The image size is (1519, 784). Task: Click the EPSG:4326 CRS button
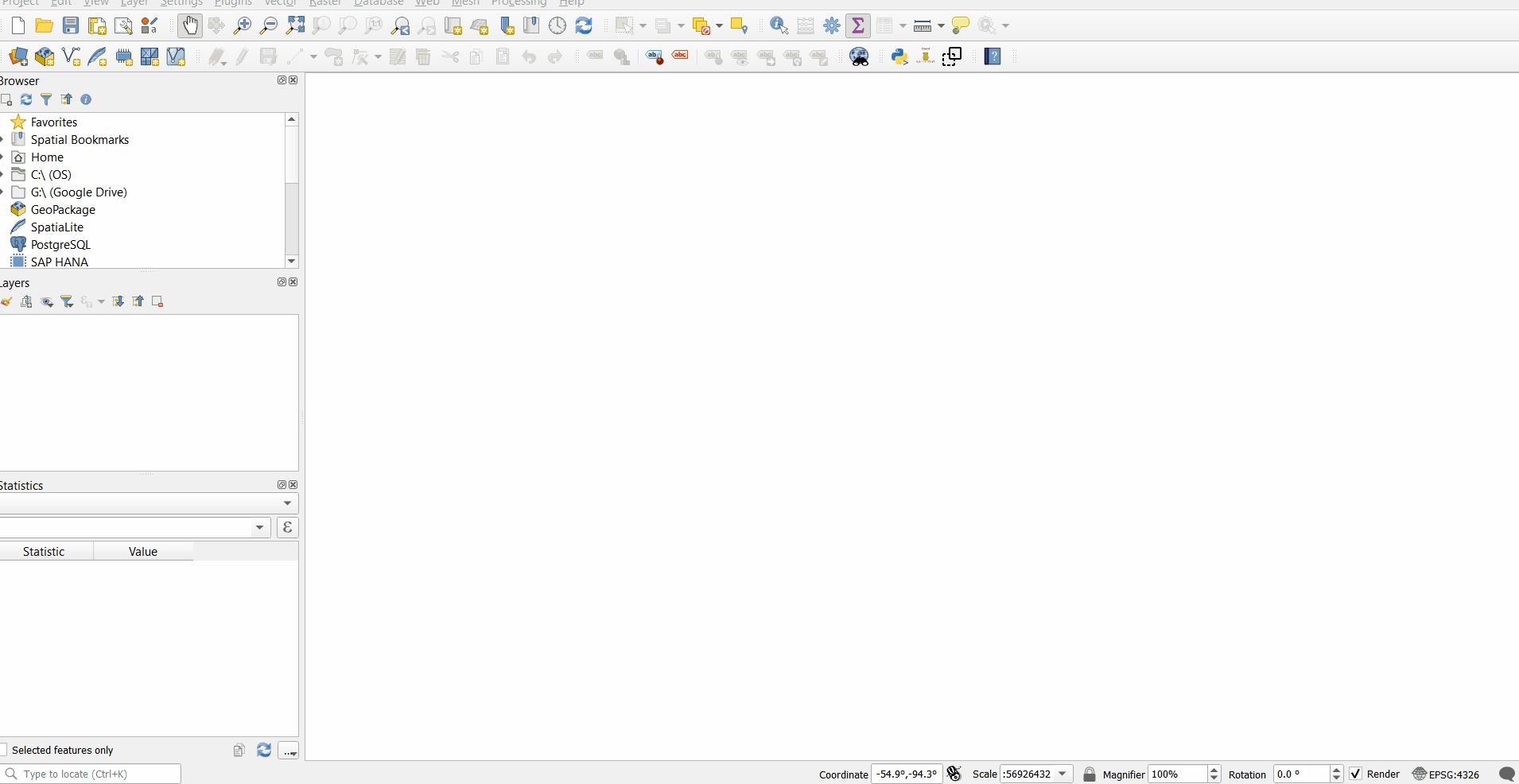(1446, 774)
